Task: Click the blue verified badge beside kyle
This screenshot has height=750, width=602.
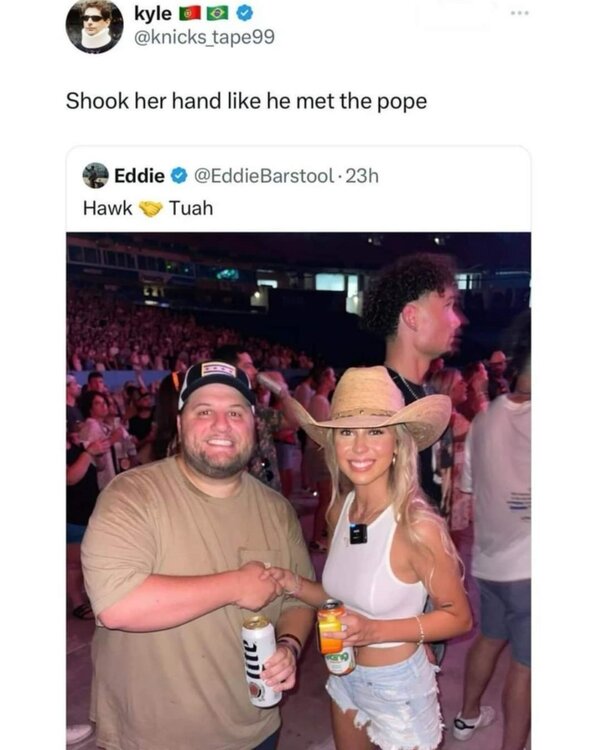Action: (x=245, y=14)
